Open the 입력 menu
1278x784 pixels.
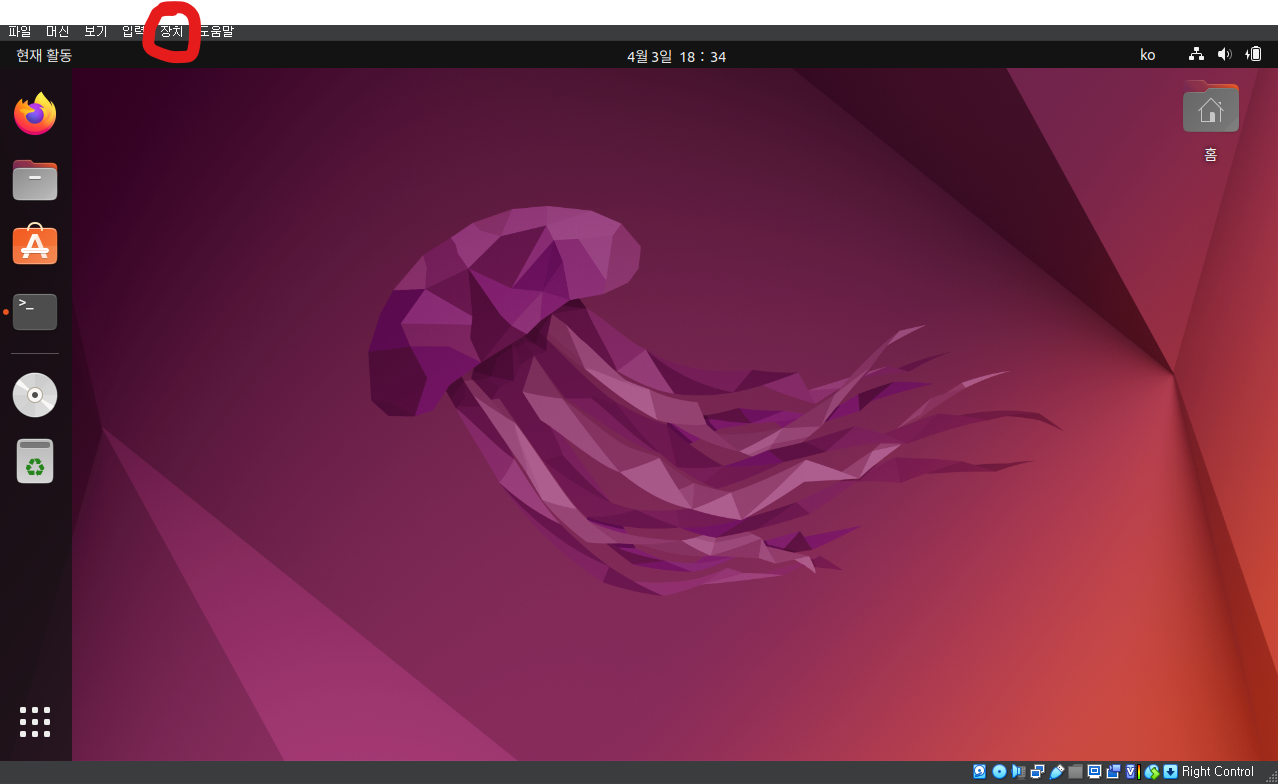(133, 32)
